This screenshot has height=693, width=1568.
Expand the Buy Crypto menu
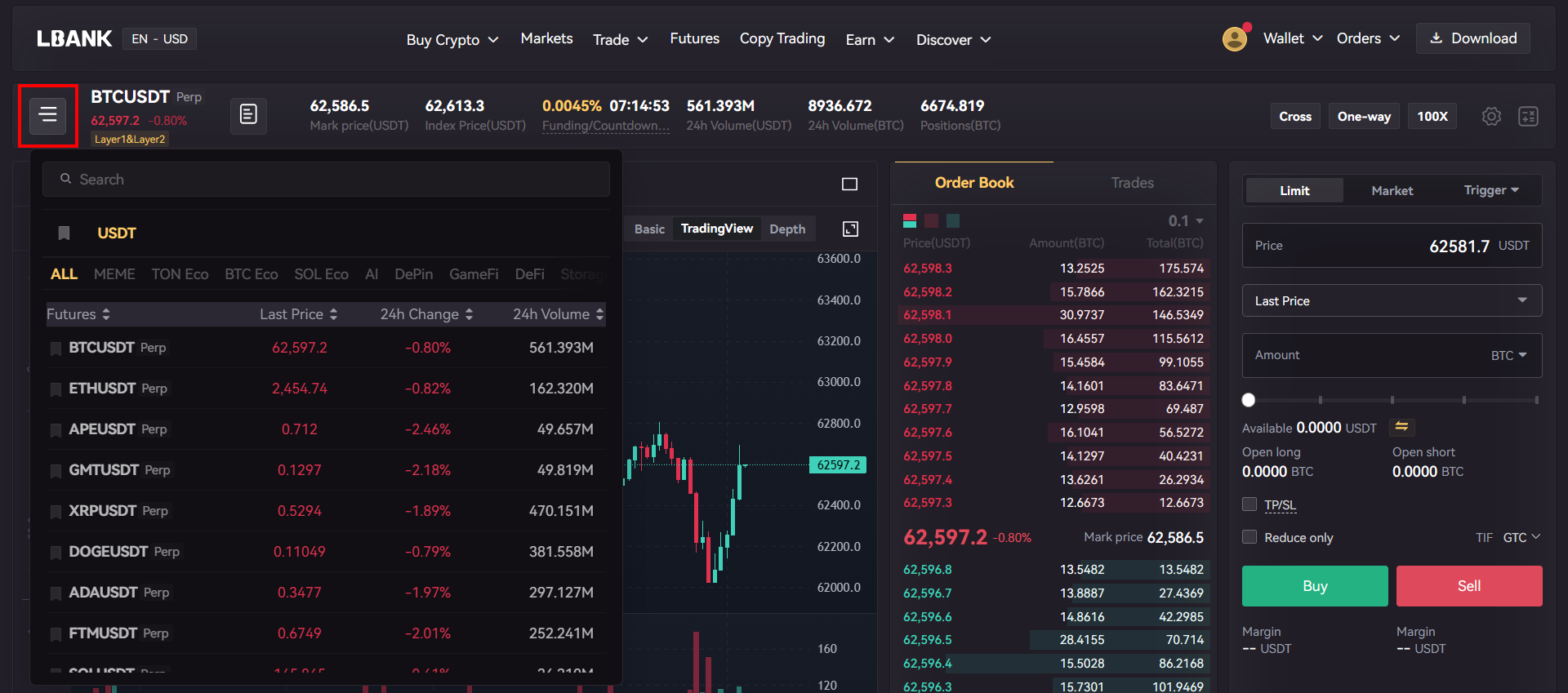(x=452, y=40)
